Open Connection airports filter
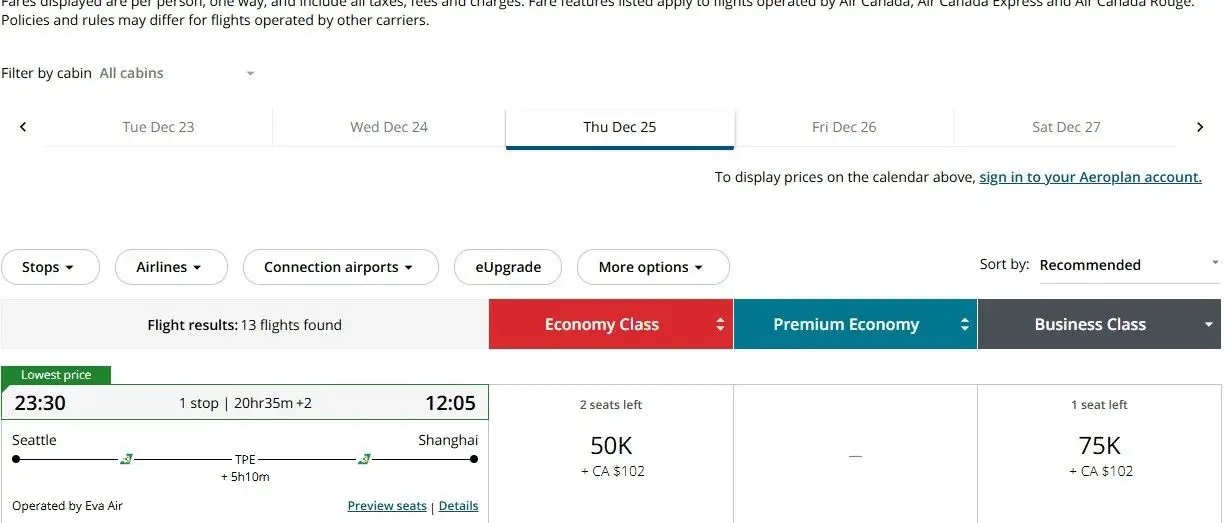Screen dimensions: 1229x523 coord(340,267)
